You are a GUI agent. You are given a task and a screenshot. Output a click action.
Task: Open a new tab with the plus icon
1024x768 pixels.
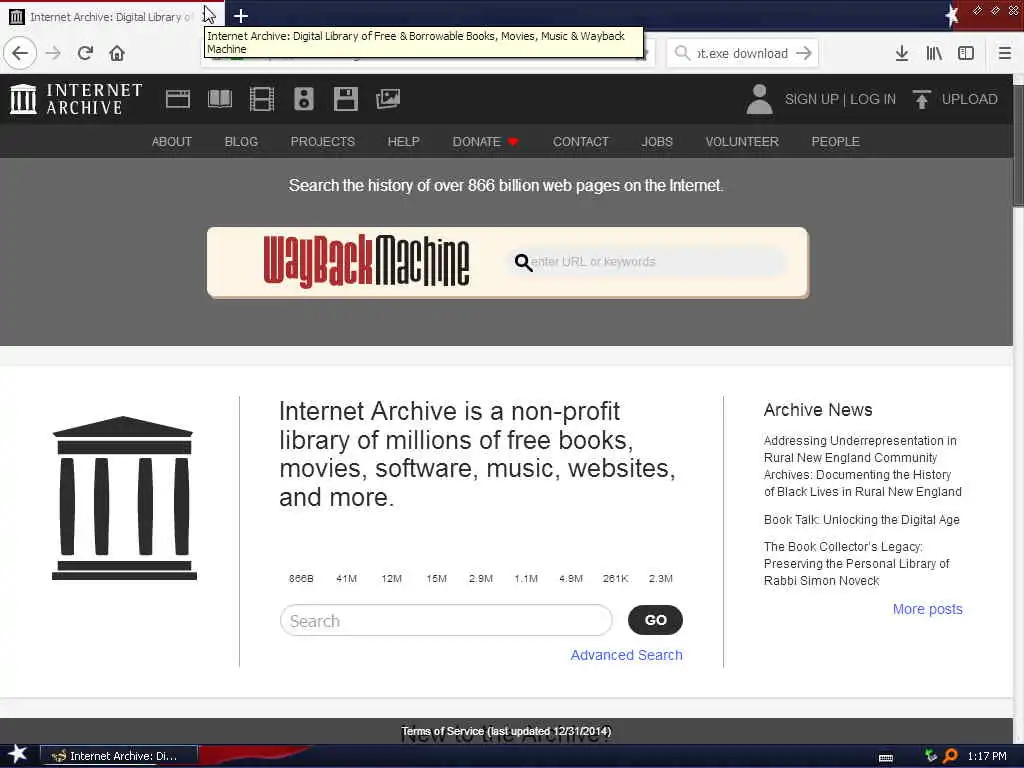(x=241, y=16)
